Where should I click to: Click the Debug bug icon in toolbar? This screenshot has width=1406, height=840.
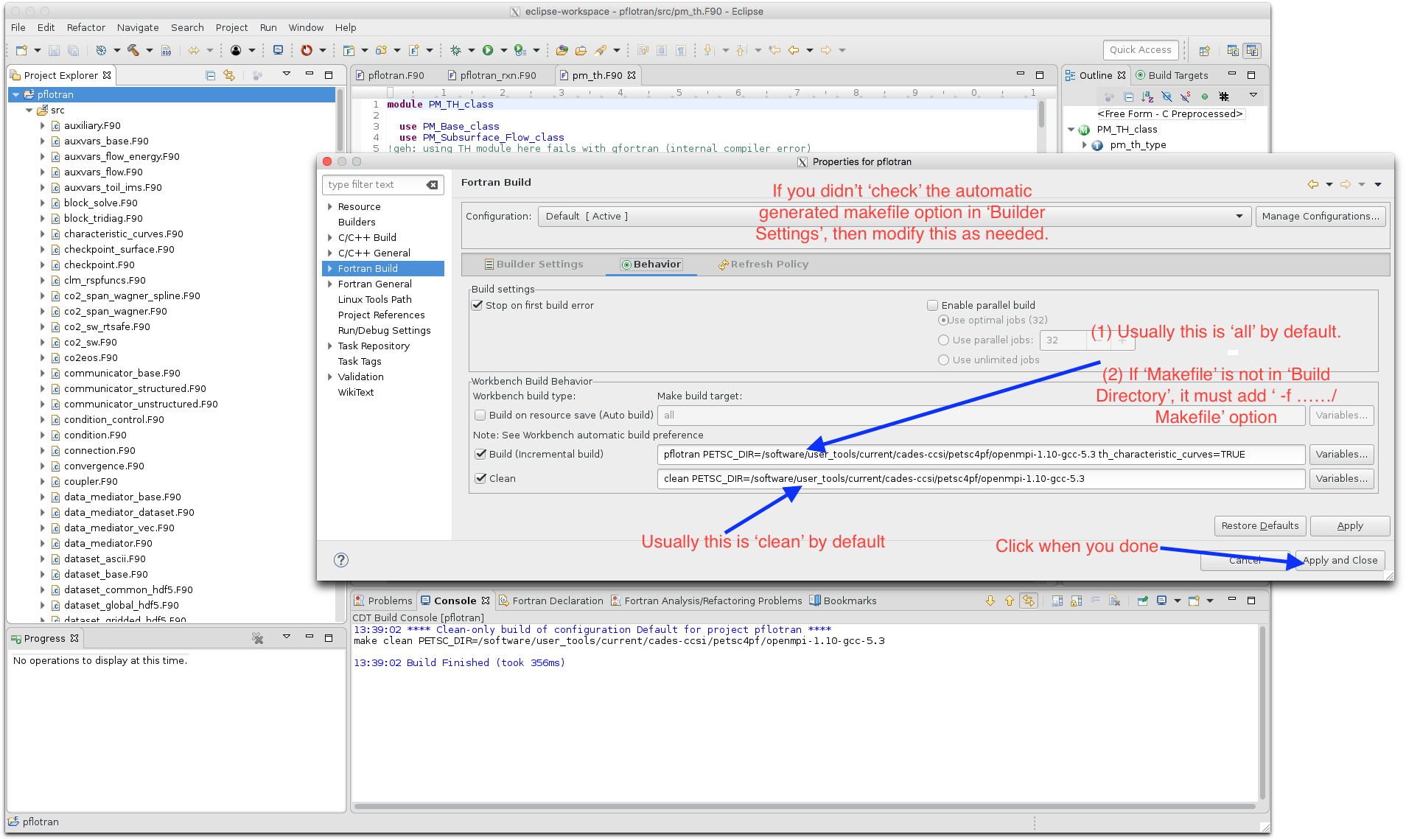click(455, 50)
